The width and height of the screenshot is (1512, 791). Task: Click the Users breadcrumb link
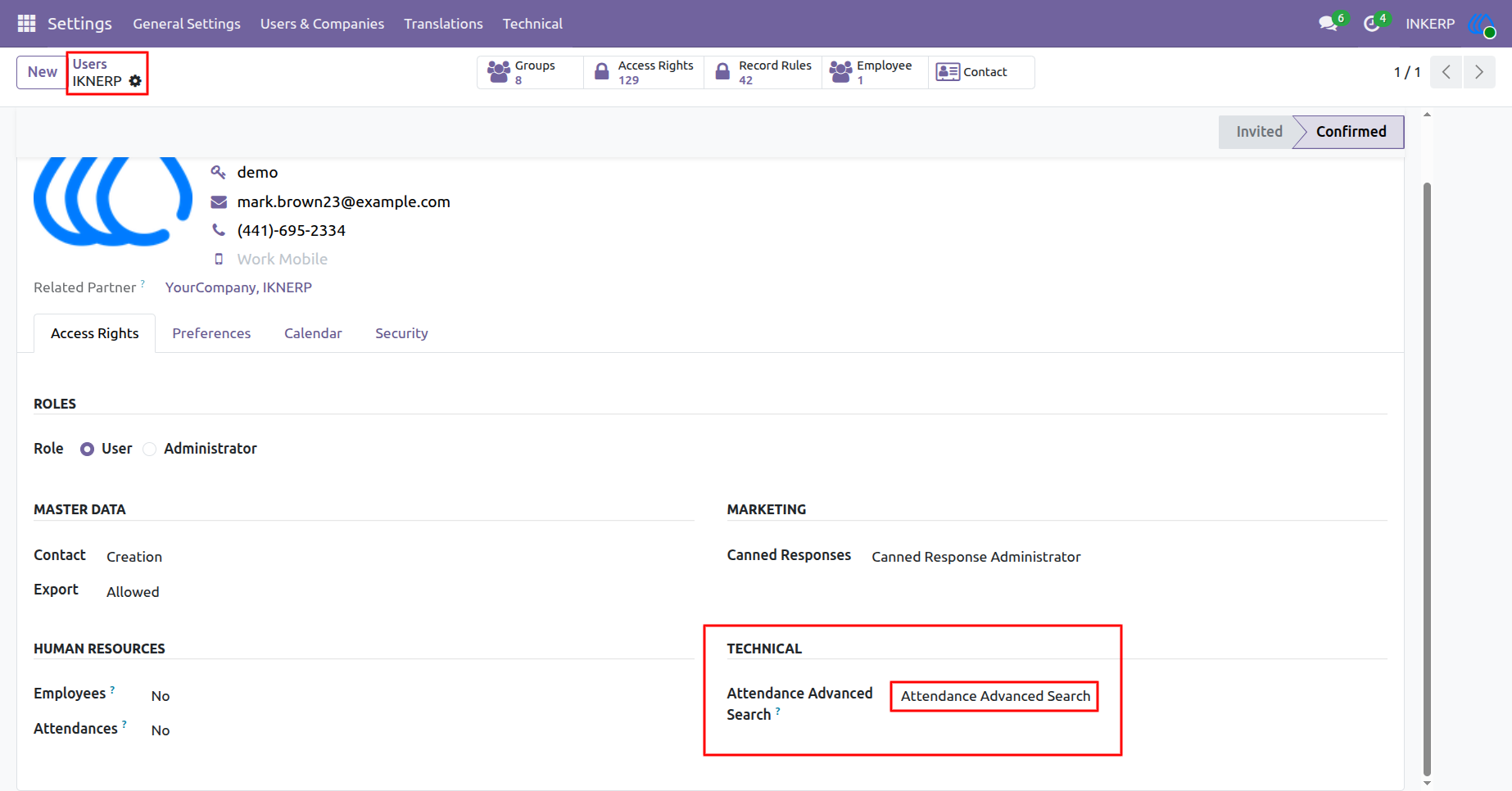click(x=90, y=64)
